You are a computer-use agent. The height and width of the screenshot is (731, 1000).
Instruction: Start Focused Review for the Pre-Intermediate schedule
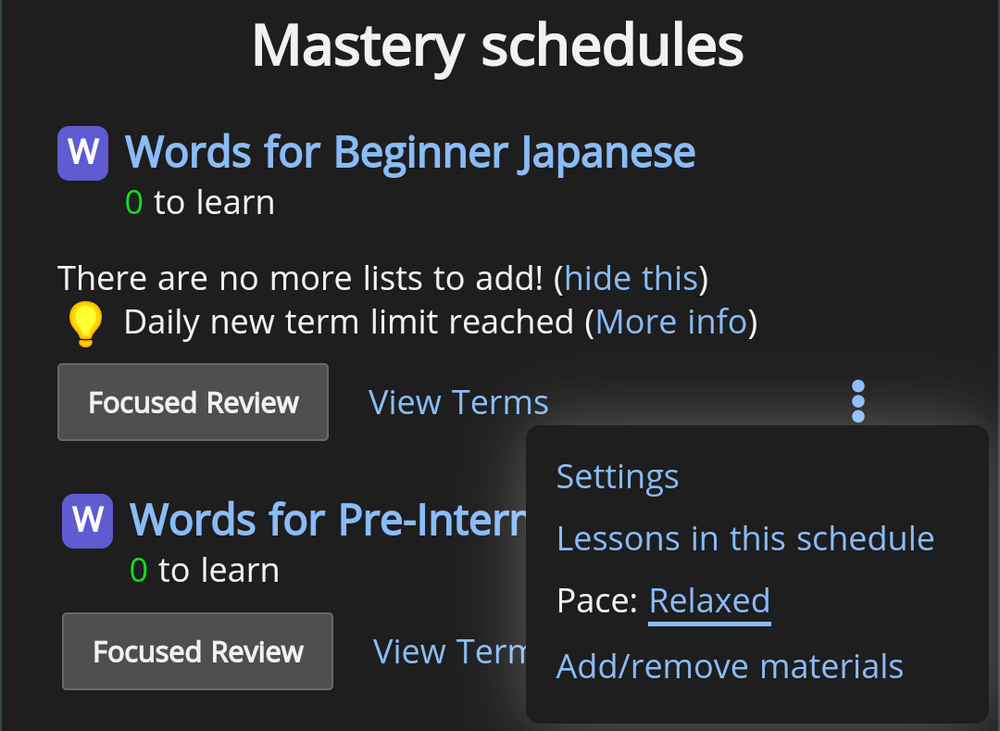click(x=198, y=652)
